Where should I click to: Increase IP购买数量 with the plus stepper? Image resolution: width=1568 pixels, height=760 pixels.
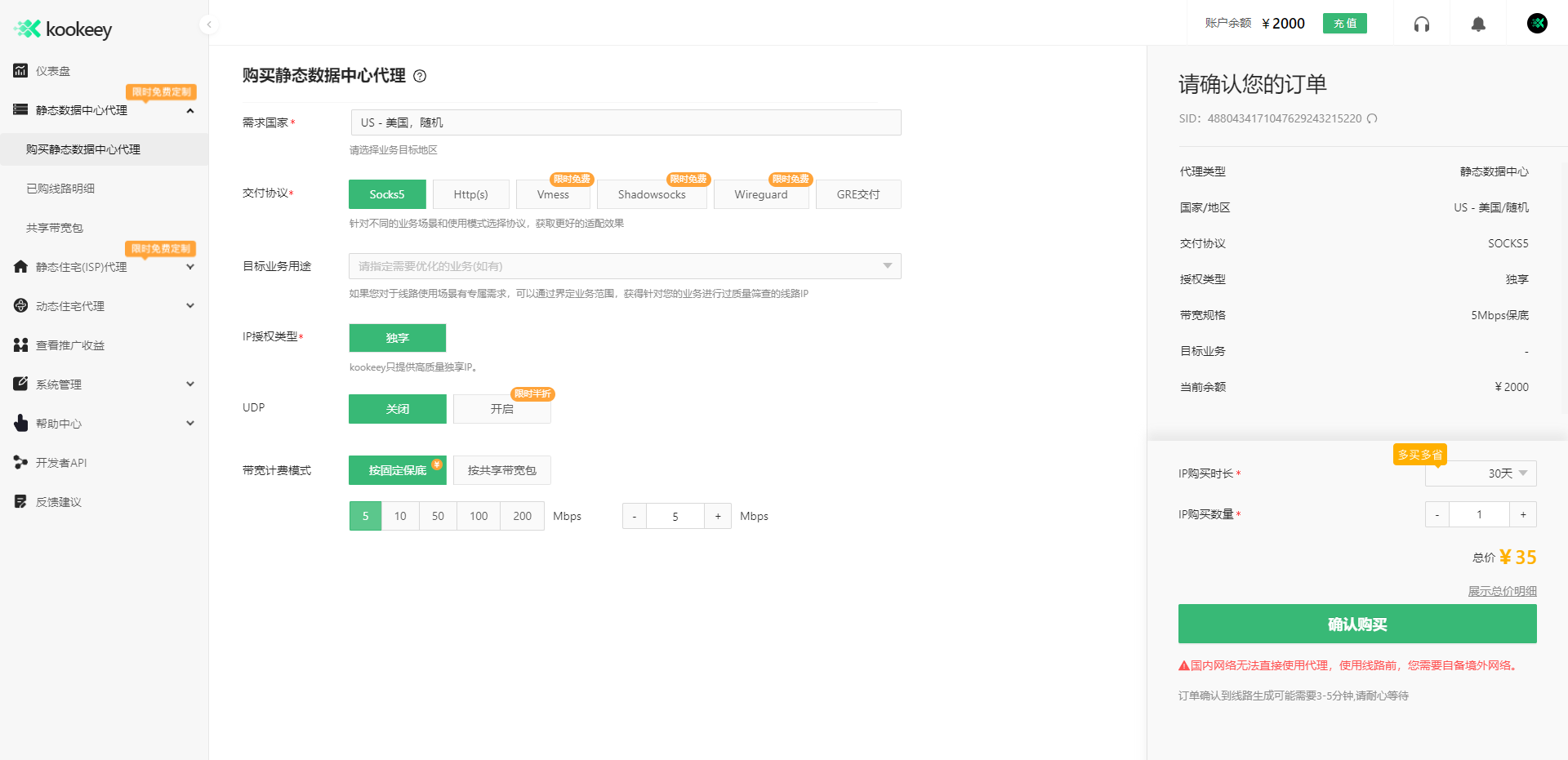coord(1523,514)
